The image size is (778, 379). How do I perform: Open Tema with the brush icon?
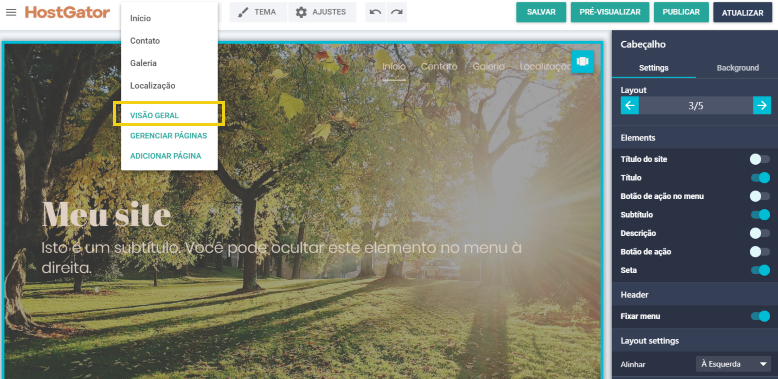click(x=258, y=12)
